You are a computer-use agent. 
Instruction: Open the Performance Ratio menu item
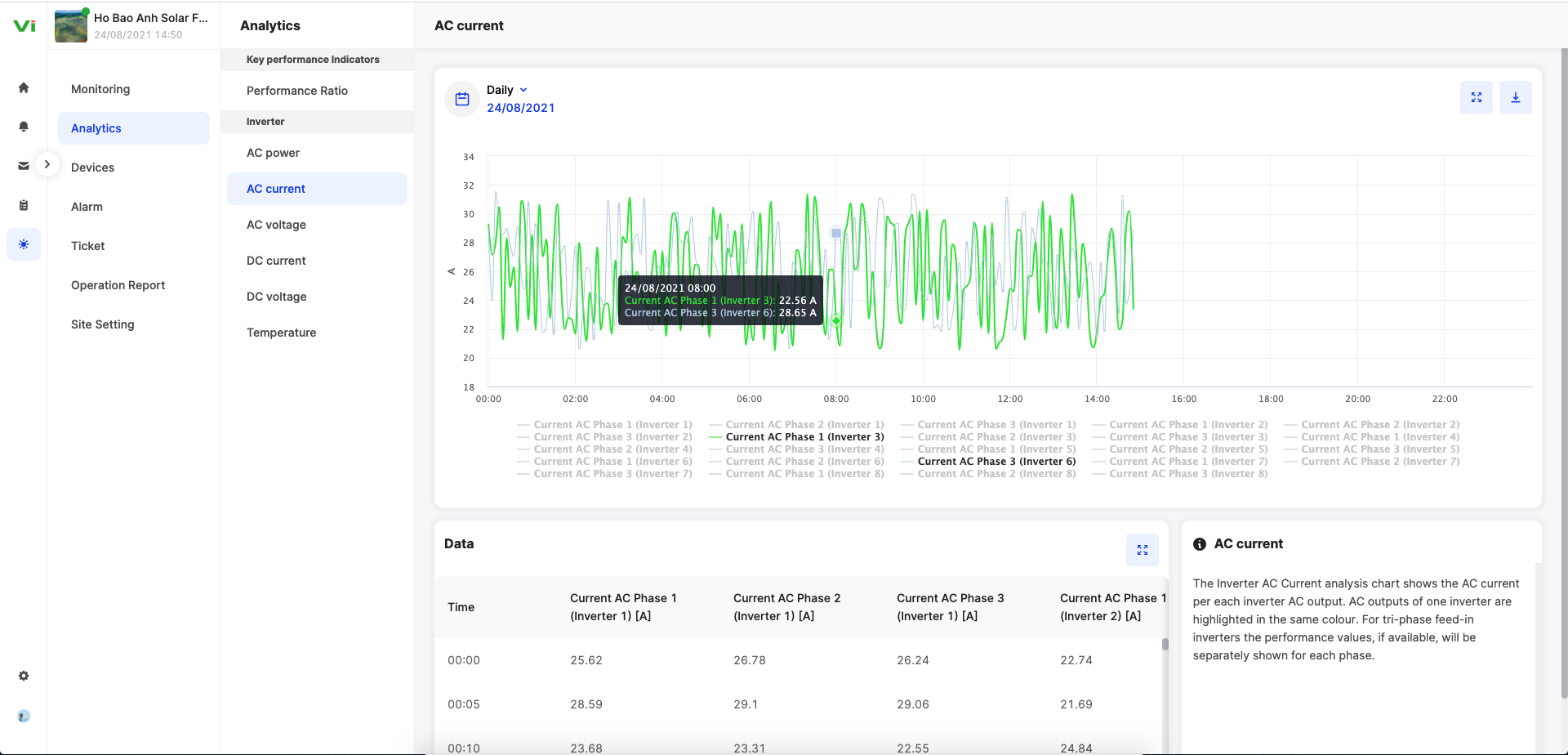[297, 91]
